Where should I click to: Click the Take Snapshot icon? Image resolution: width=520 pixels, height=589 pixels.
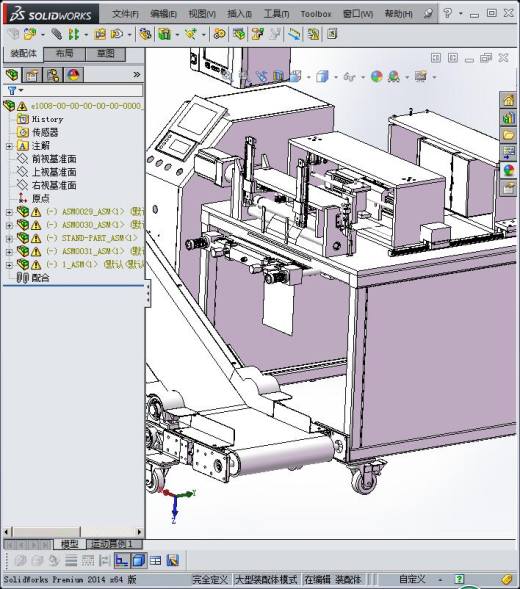(x=332, y=34)
